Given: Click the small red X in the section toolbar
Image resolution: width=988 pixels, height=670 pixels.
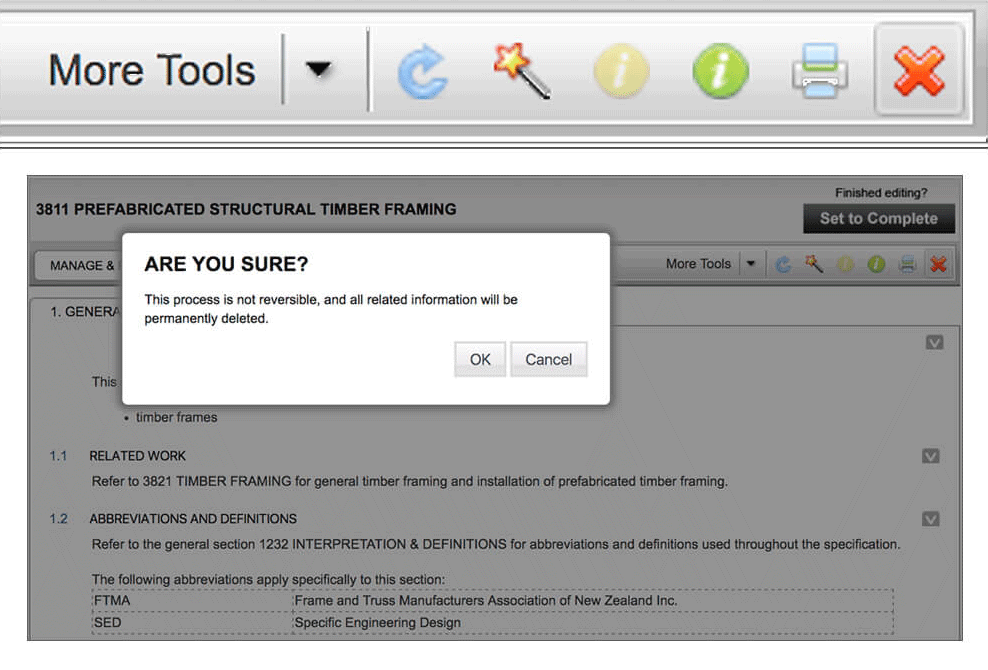Looking at the screenshot, I should pyautogui.click(x=938, y=264).
